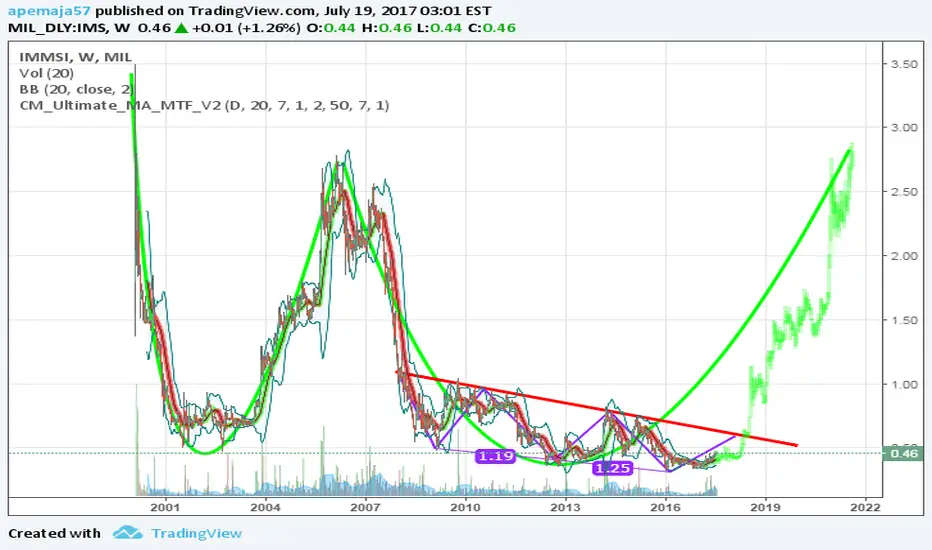The image size is (932, 550).
Task: Select the 2001 label on the time axis
Action: (165, 507)
